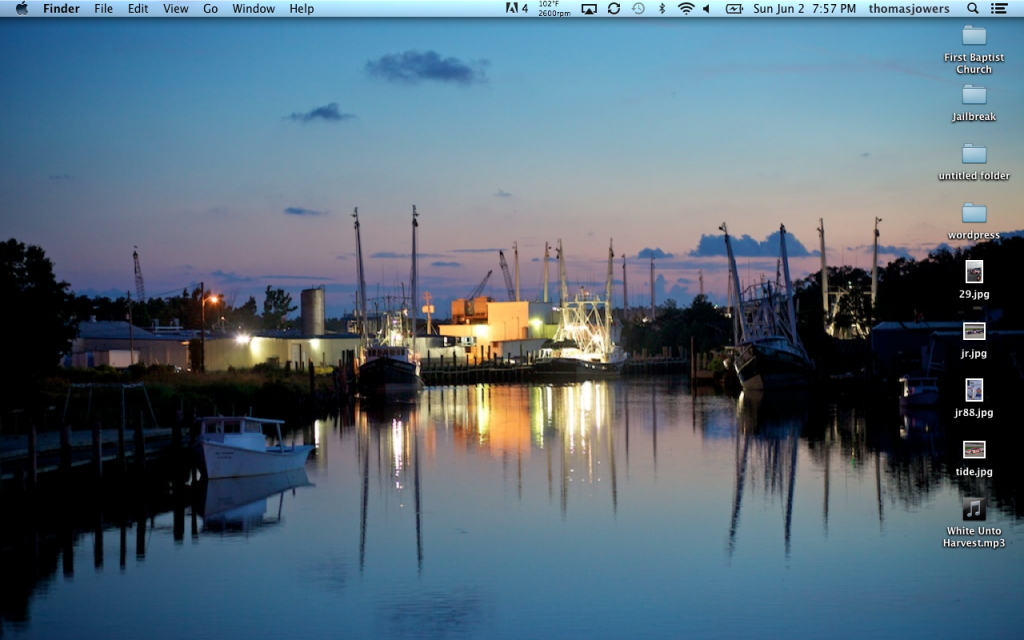
Task: Click the sync status icon in menu bar
Action: pos(613,8)
